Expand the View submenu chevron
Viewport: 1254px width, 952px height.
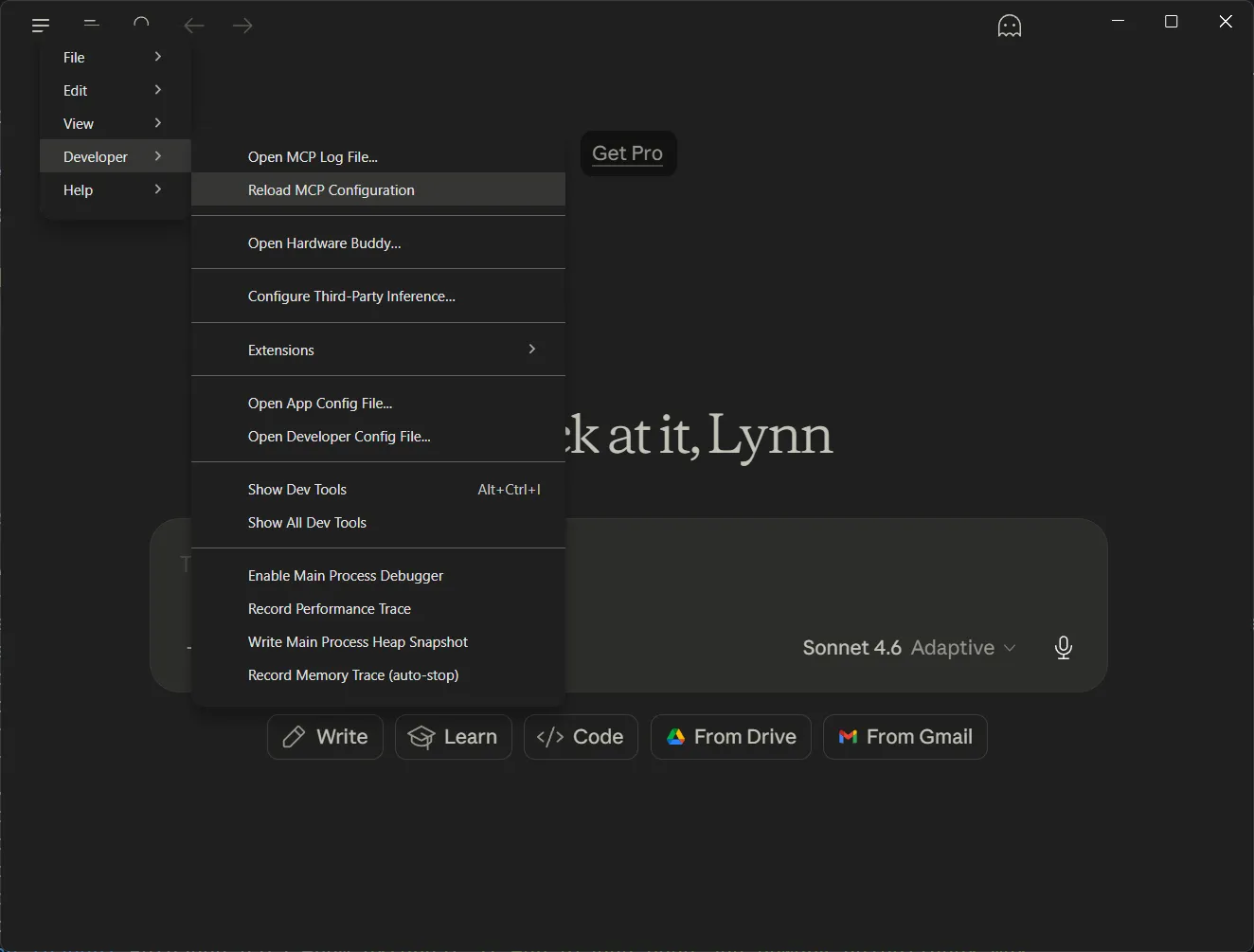(158, 123)
